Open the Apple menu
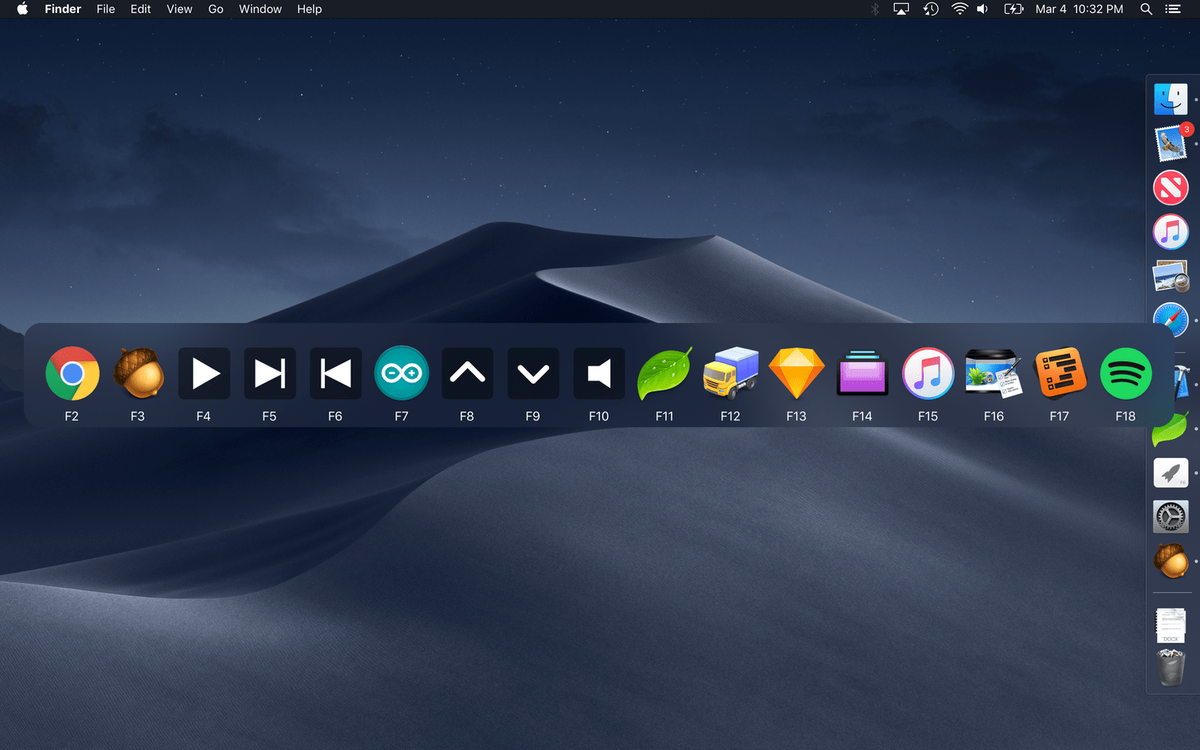Image resolution: width=1200 pixels, height=750 pixels. [22, 9]
